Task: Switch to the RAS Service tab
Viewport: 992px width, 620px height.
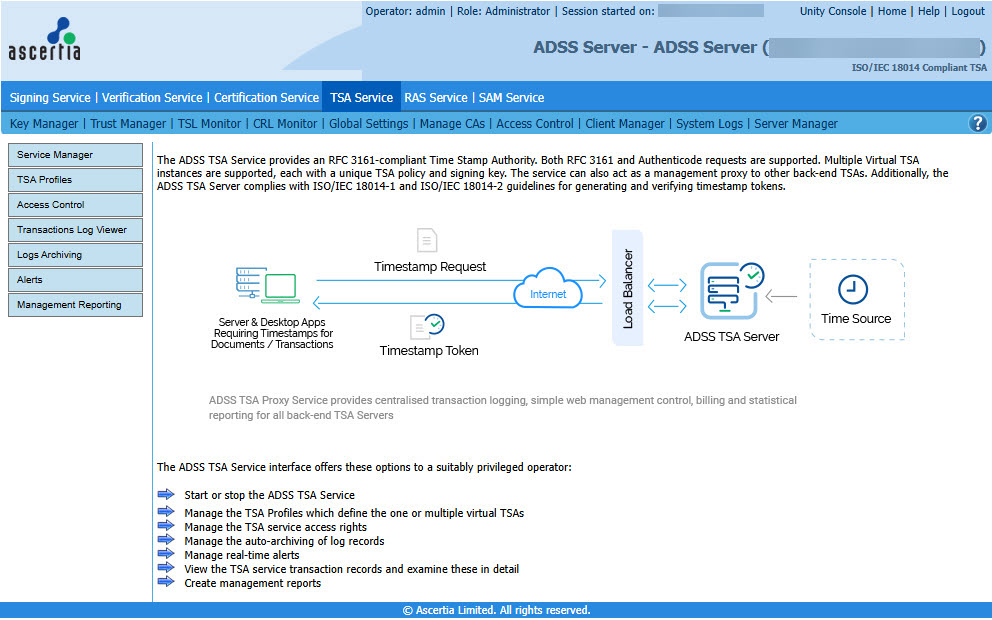Action: (435, 98)
